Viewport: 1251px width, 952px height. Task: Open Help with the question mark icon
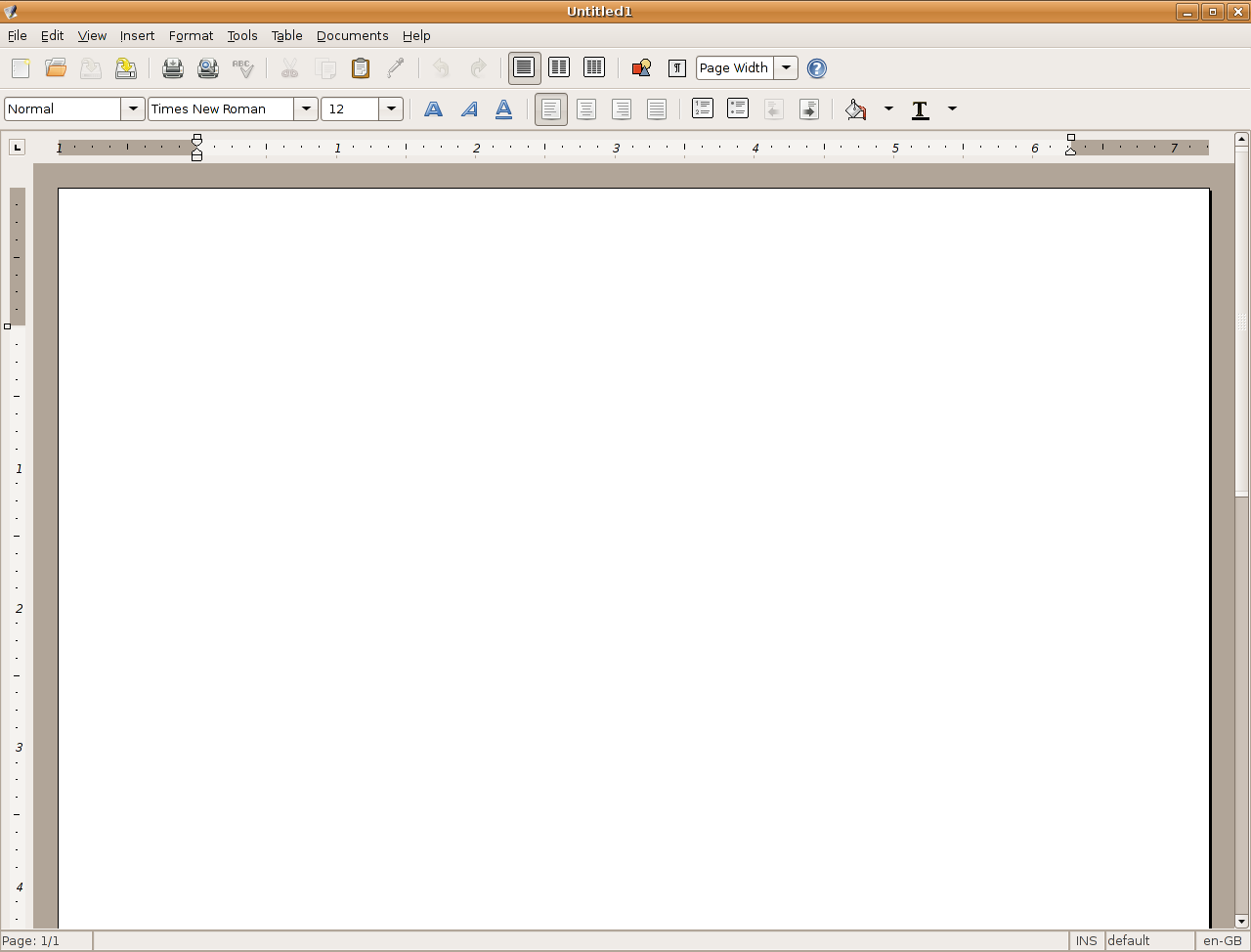pos(817,67)
